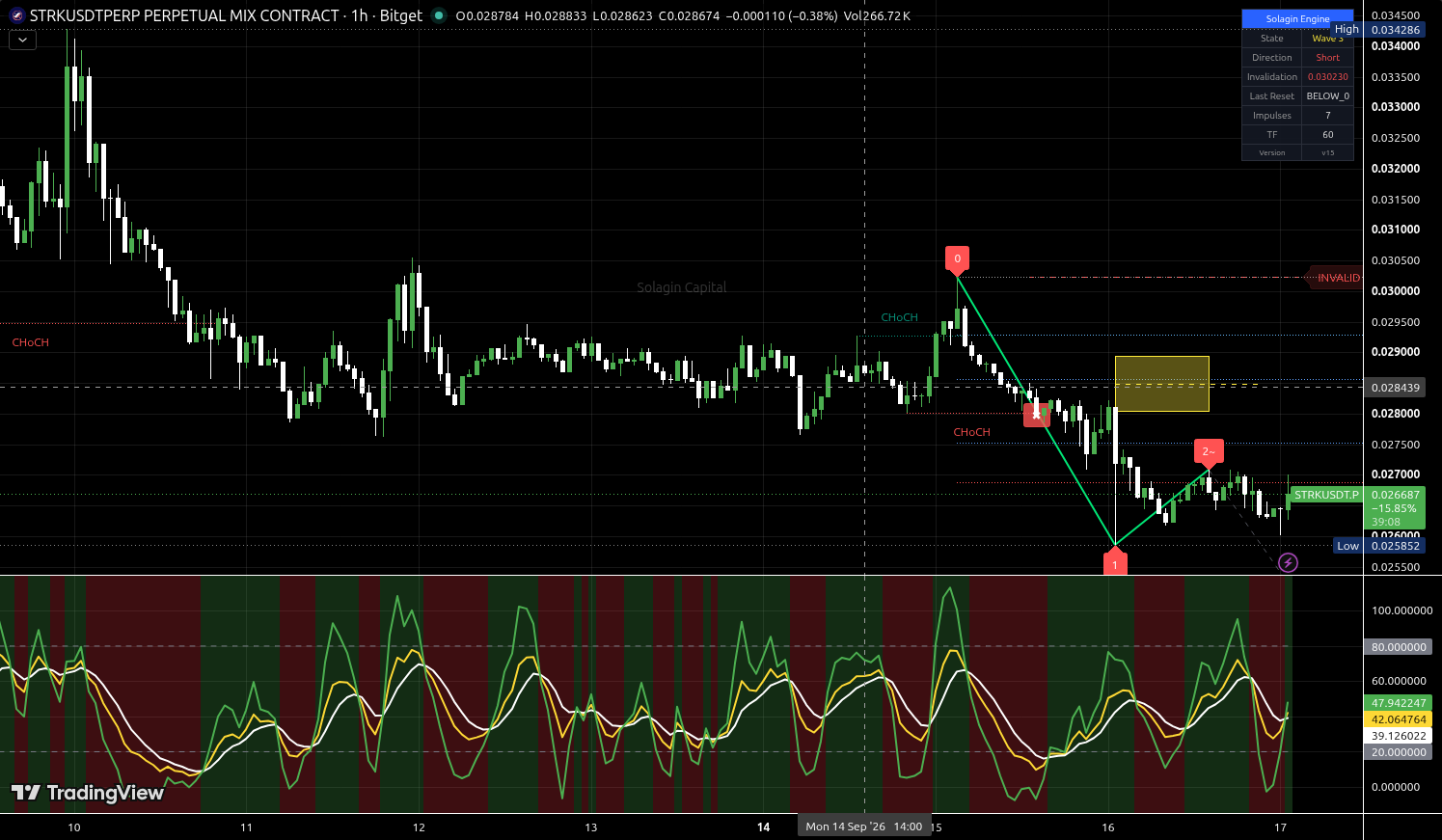Click the white 39.126022 oscillator value
1442x840 pixels.
(x=1399, y=736)
